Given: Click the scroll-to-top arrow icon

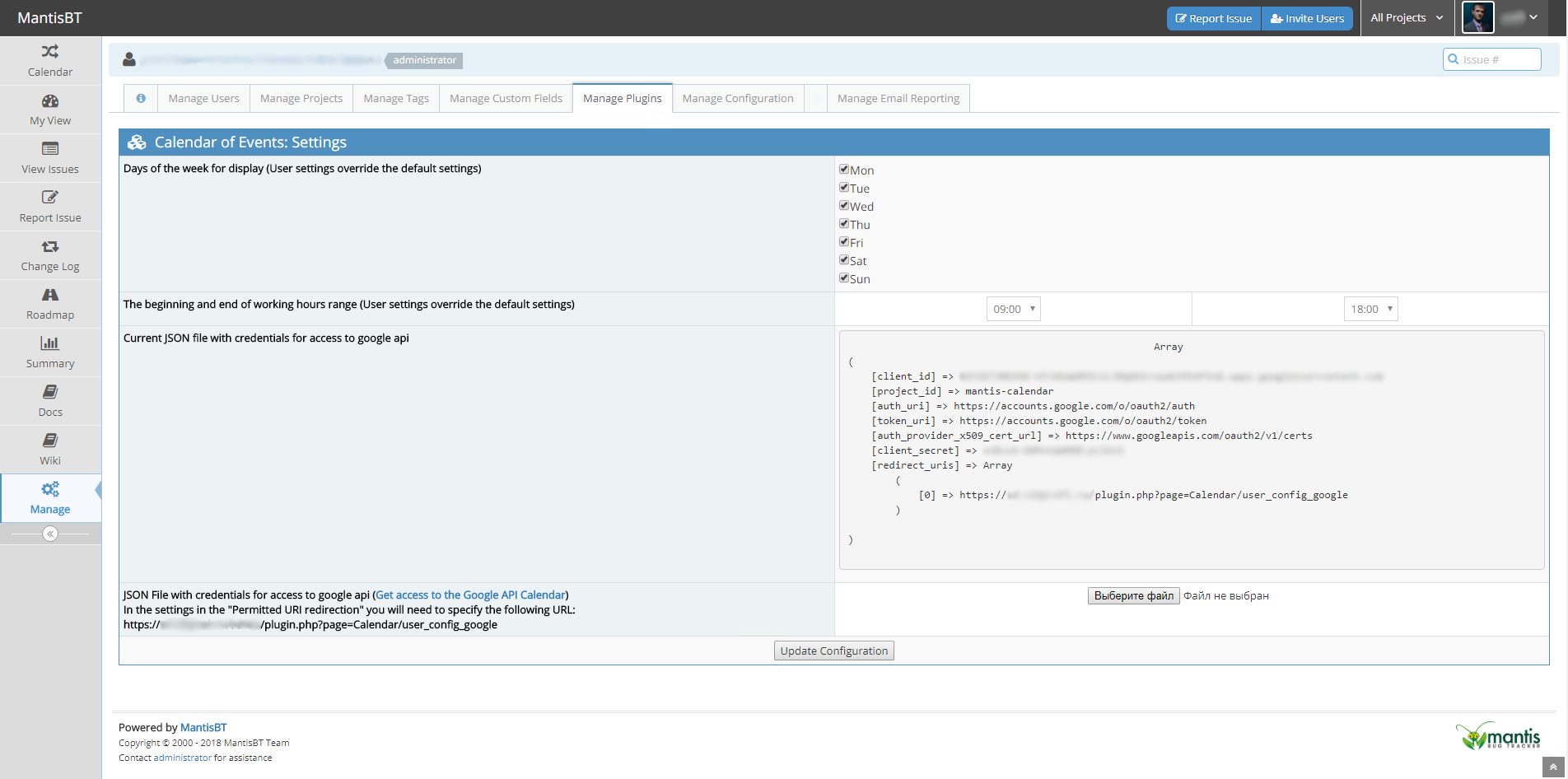Looking at the screenshot, I should (1553, 767).
